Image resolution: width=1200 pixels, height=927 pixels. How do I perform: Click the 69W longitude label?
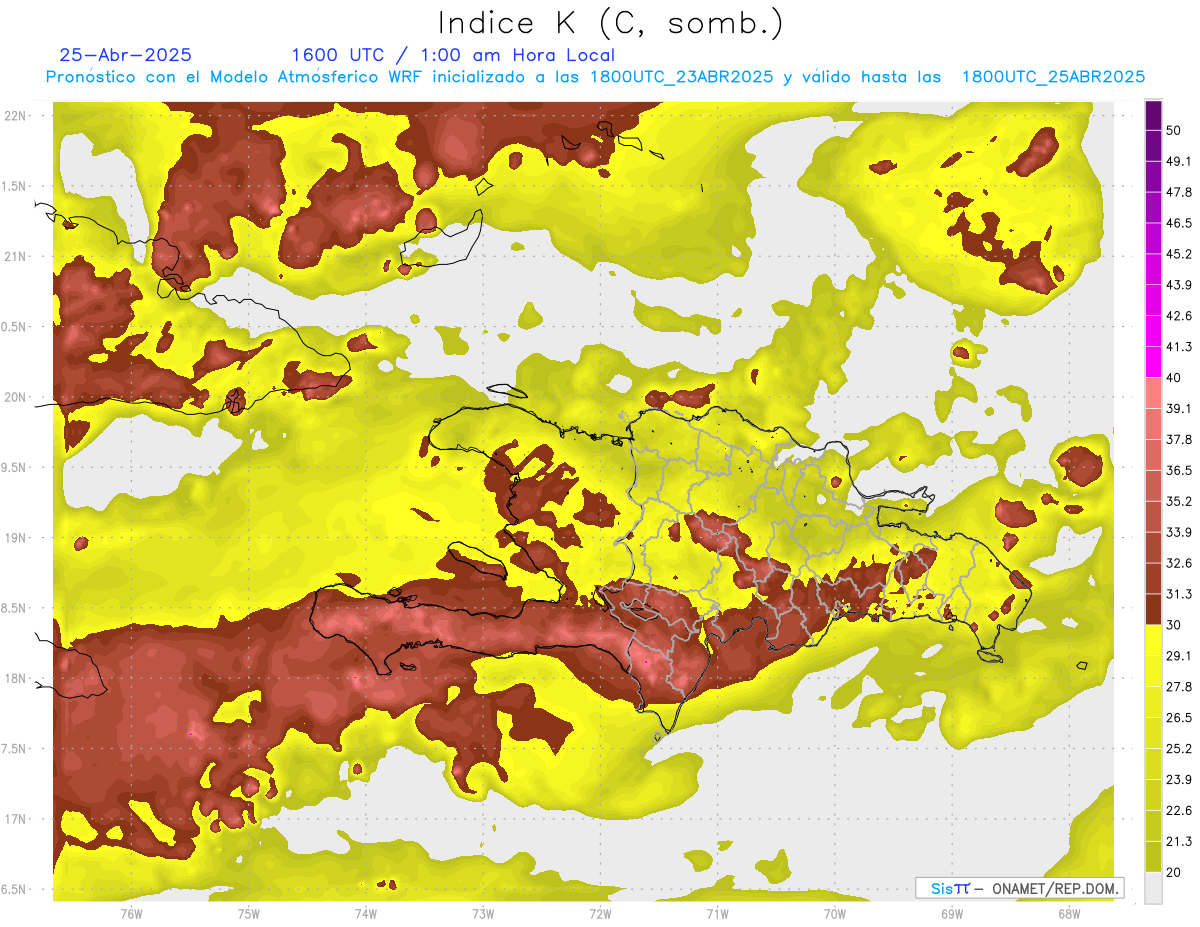click(952, 914)
